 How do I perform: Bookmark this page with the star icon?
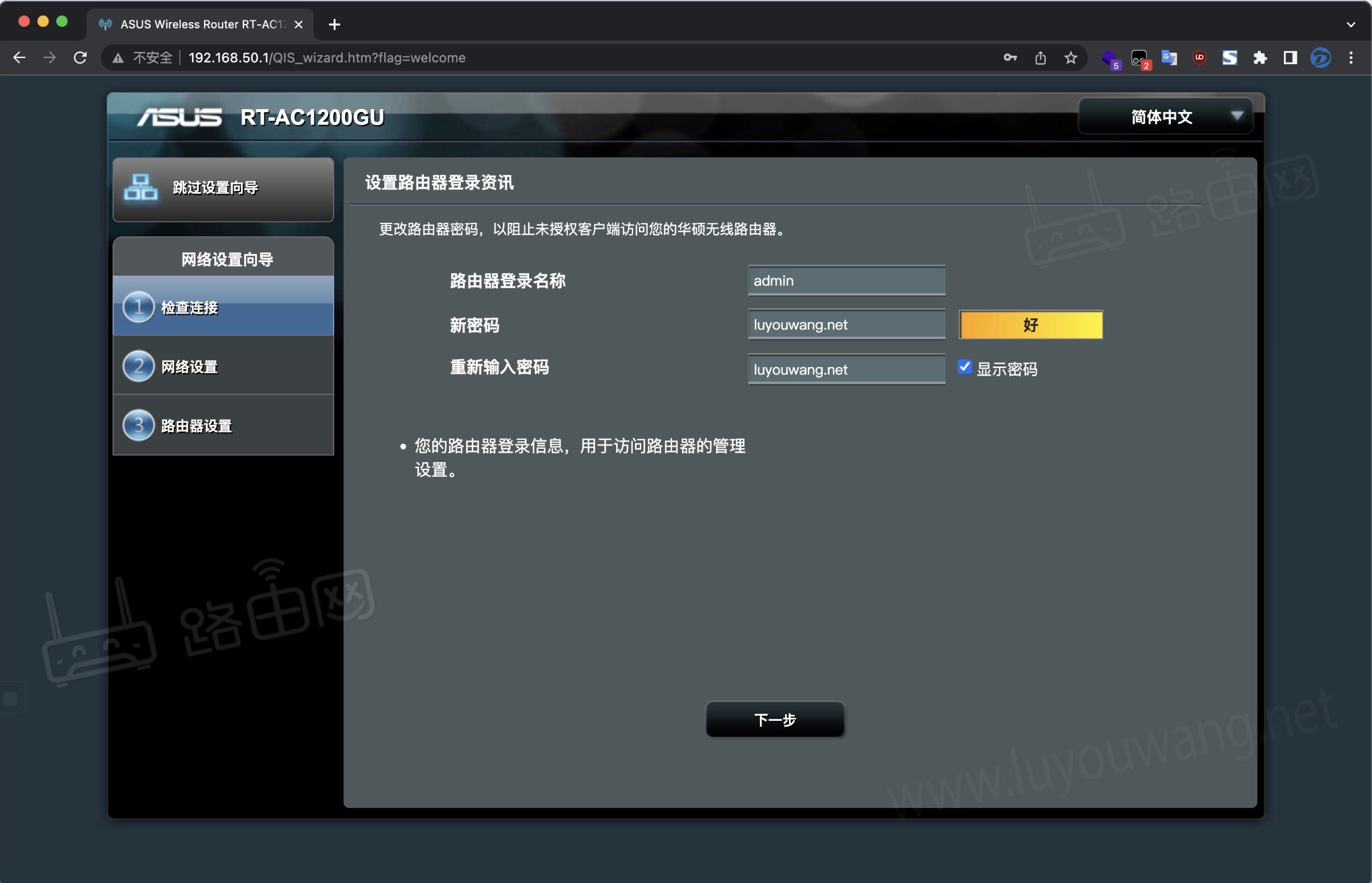1070,58
